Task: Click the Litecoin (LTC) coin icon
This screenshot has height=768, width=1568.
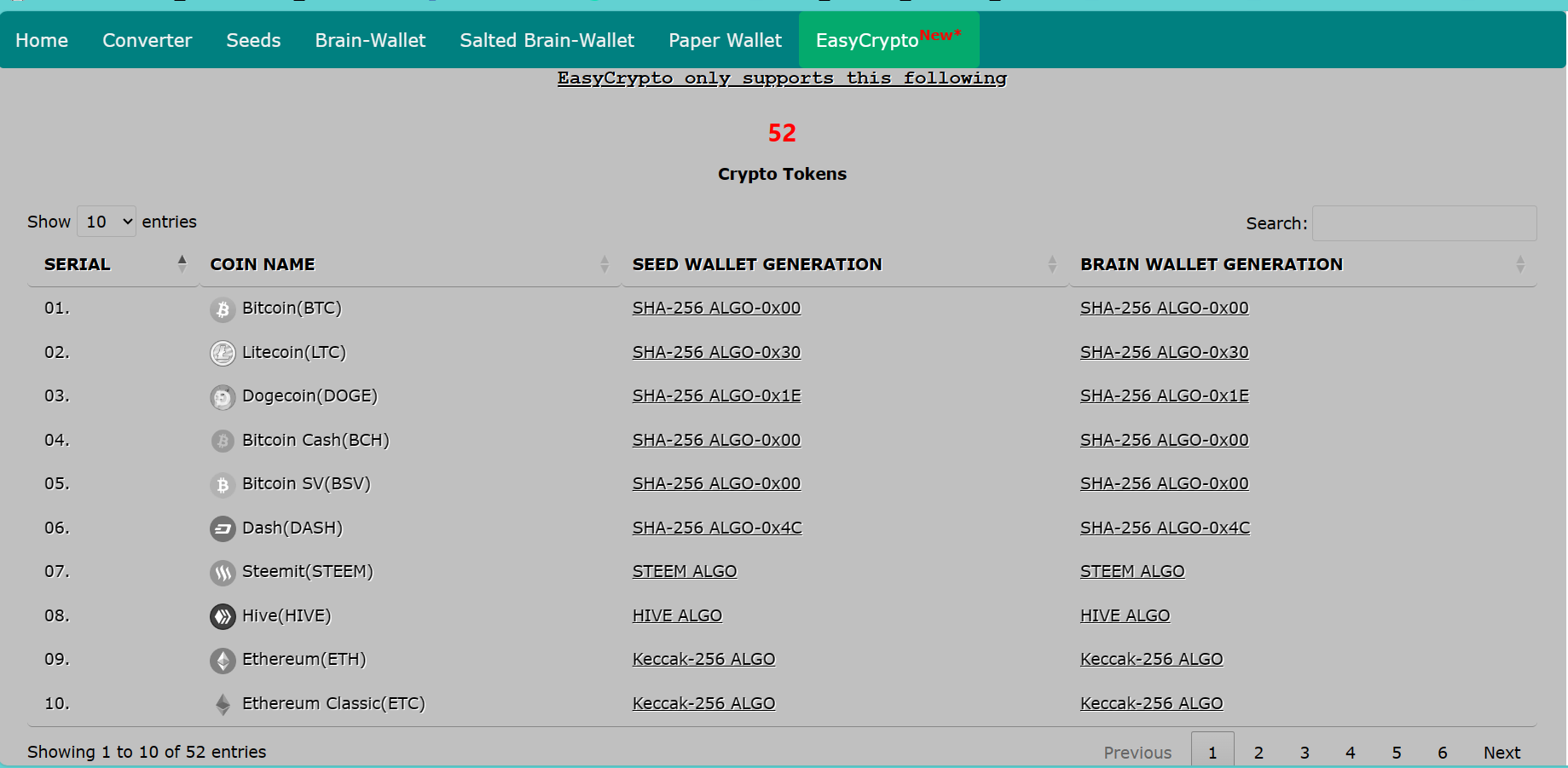Action: click(x=223, y=353)
